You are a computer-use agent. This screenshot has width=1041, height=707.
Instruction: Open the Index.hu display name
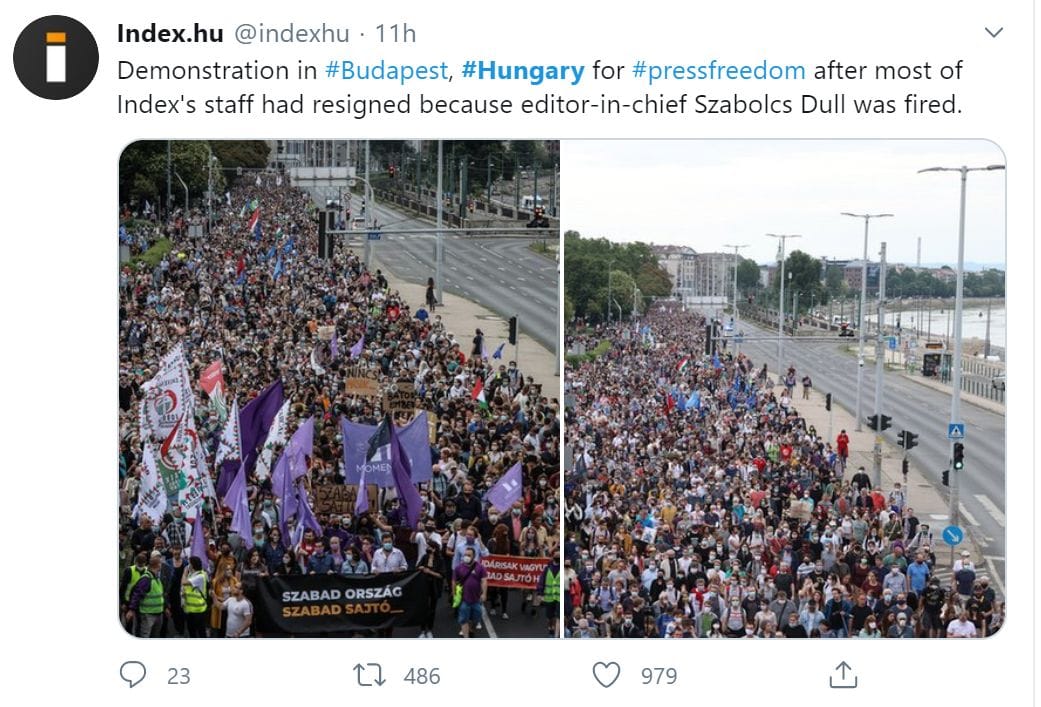170,33
